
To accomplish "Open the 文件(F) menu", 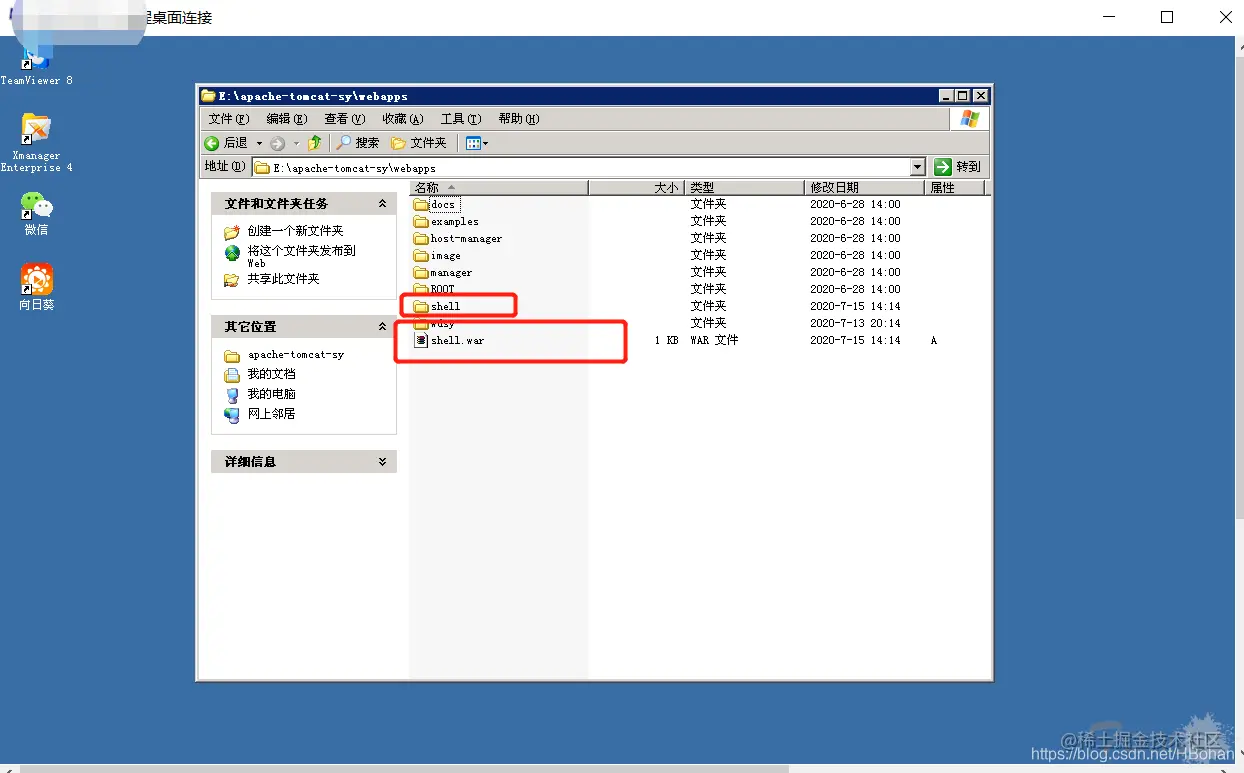I will (x=229, y=119).
